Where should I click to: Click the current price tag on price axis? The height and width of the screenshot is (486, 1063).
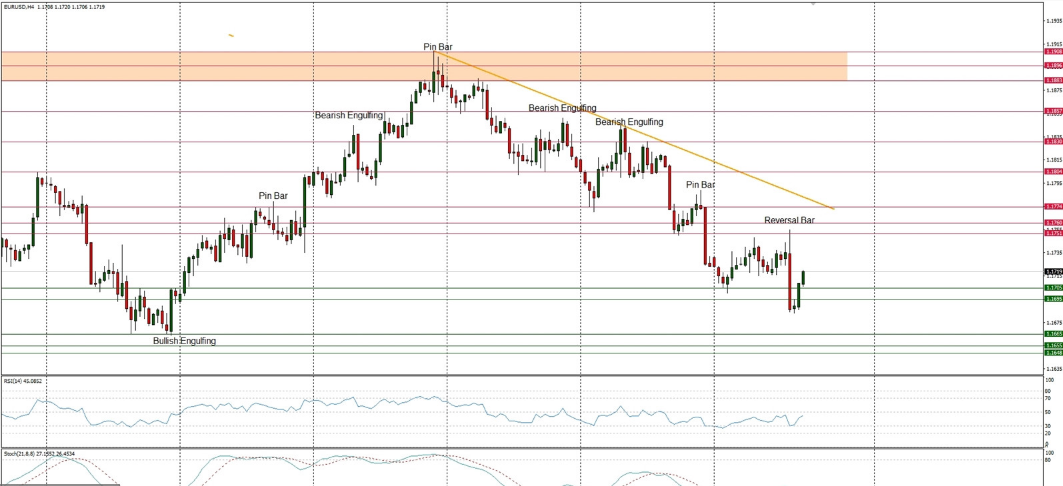click(1053, 271)
